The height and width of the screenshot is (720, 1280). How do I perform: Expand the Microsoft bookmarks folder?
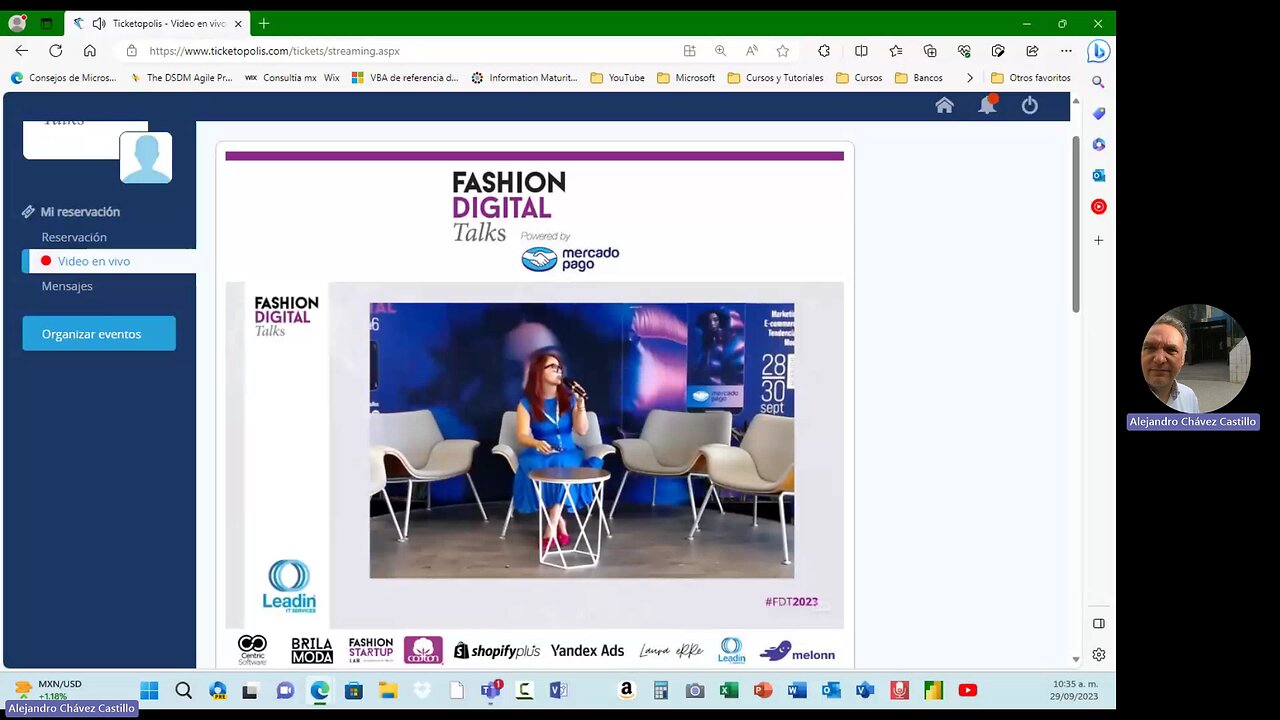tap(686, 78)
